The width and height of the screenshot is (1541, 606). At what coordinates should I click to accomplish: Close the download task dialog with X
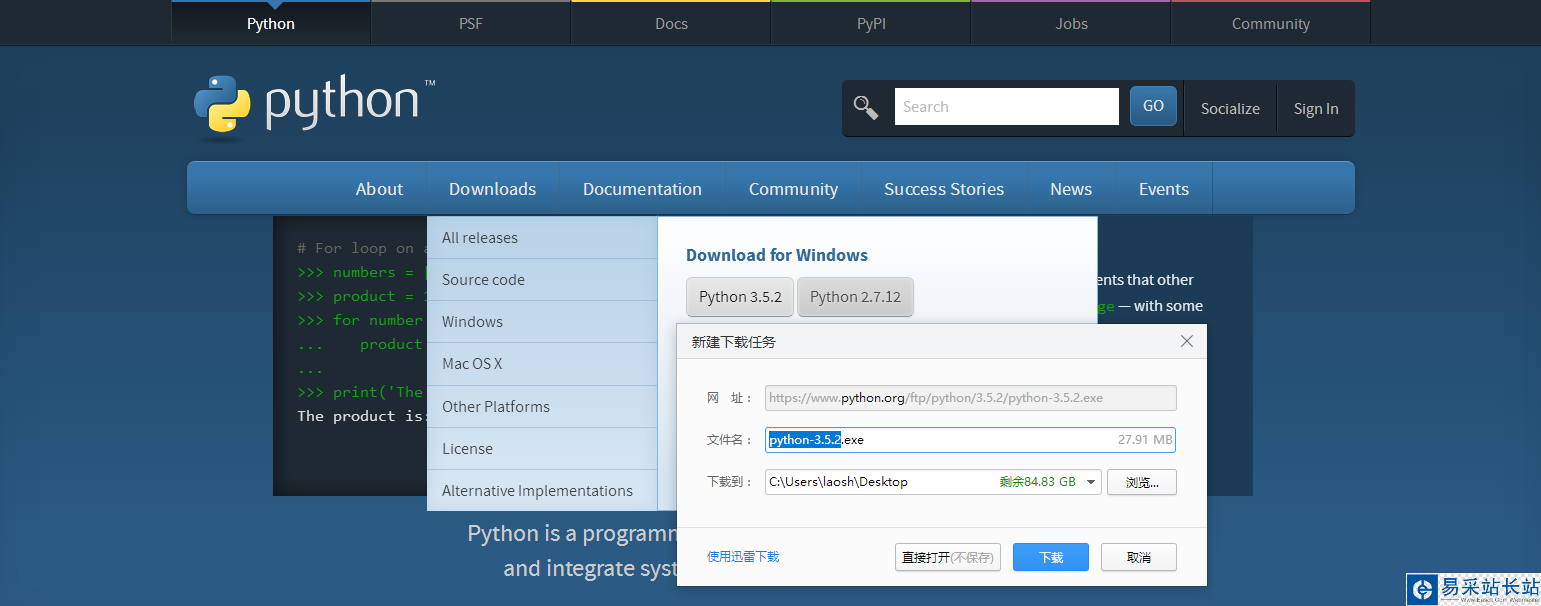pos(1187,341)
